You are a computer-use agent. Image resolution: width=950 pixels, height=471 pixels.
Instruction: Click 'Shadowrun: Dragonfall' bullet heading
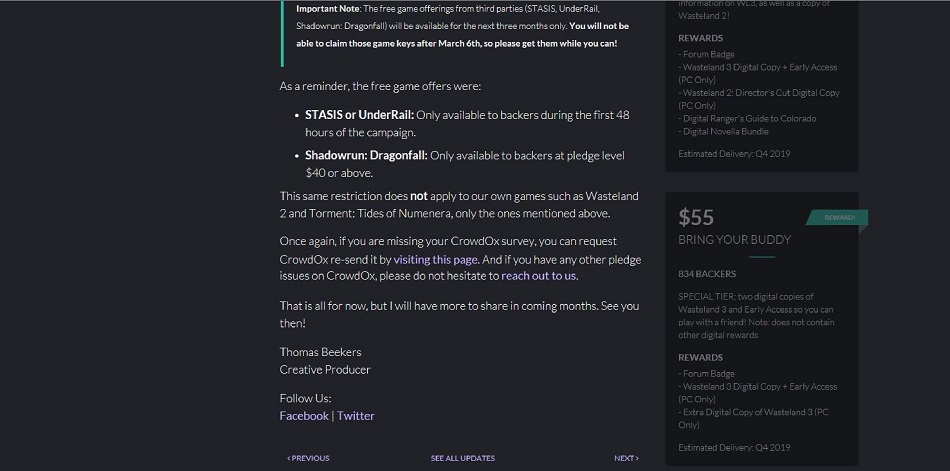click(366, 155)
